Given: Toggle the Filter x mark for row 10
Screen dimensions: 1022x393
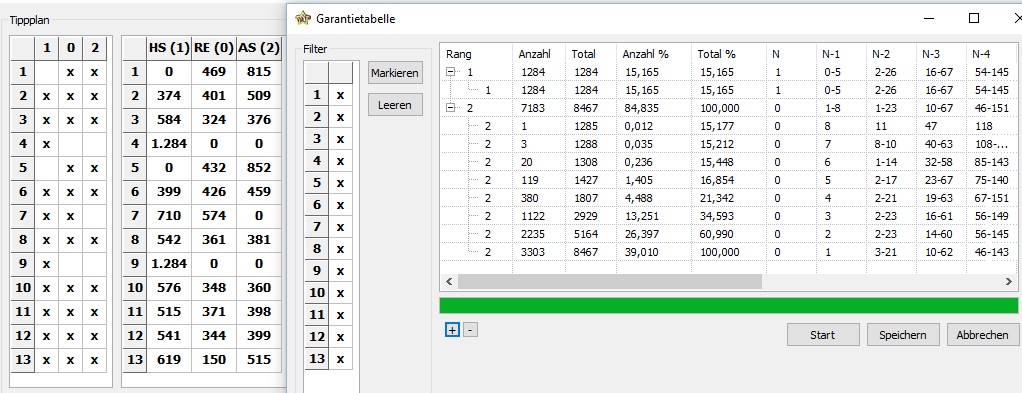Looking at the screenshot, I should (340, 292).
